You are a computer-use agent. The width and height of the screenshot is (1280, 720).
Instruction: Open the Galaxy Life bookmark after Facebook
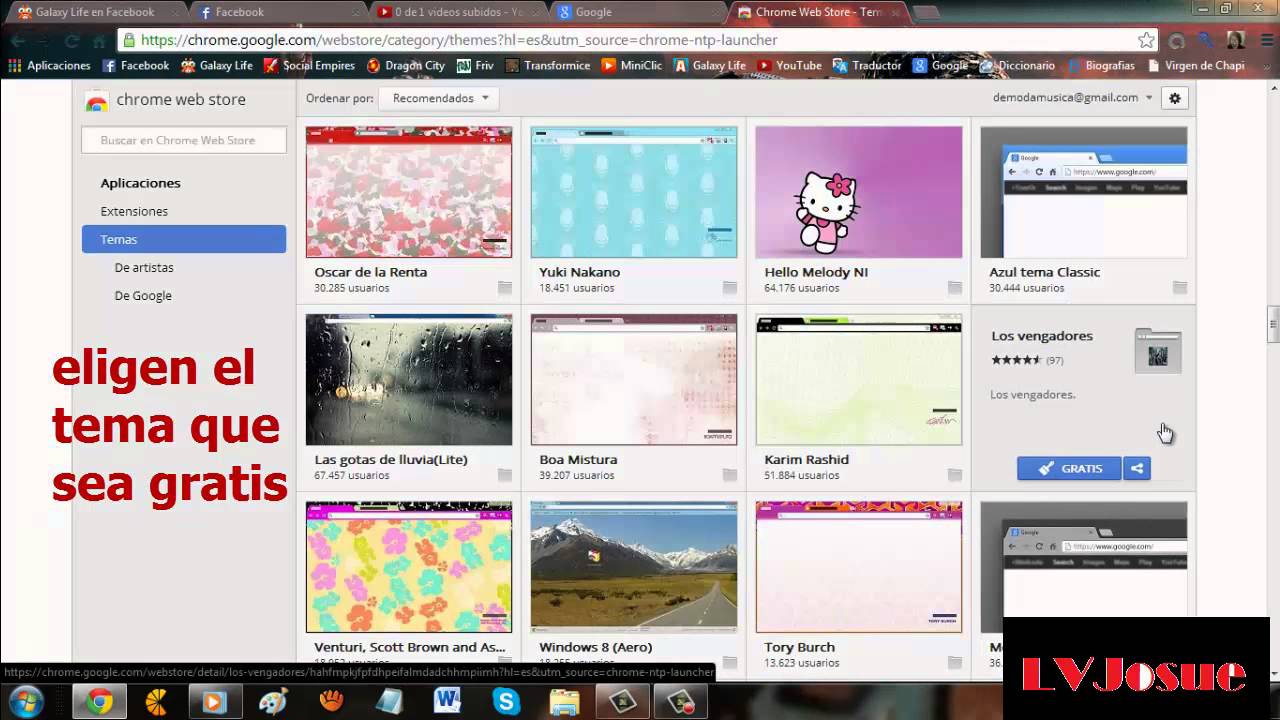217,66
